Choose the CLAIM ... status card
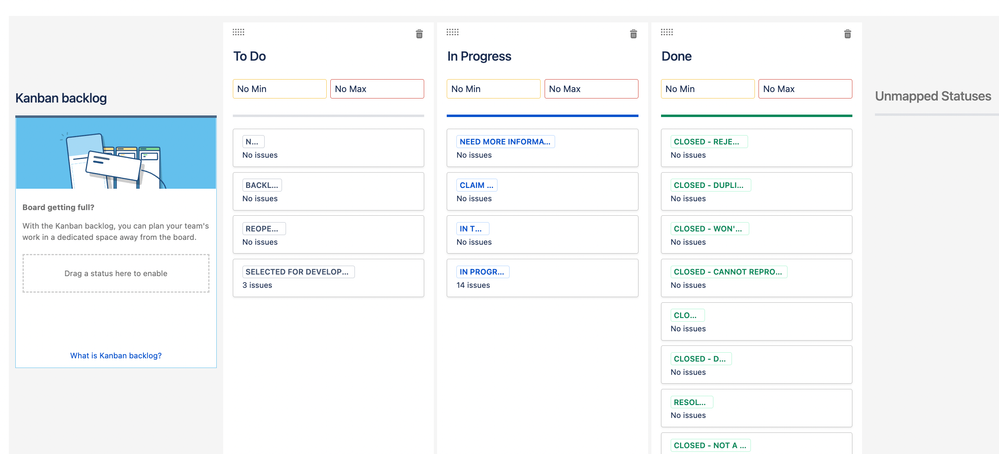This screenshot has height=454, width=999. point(542,191)
